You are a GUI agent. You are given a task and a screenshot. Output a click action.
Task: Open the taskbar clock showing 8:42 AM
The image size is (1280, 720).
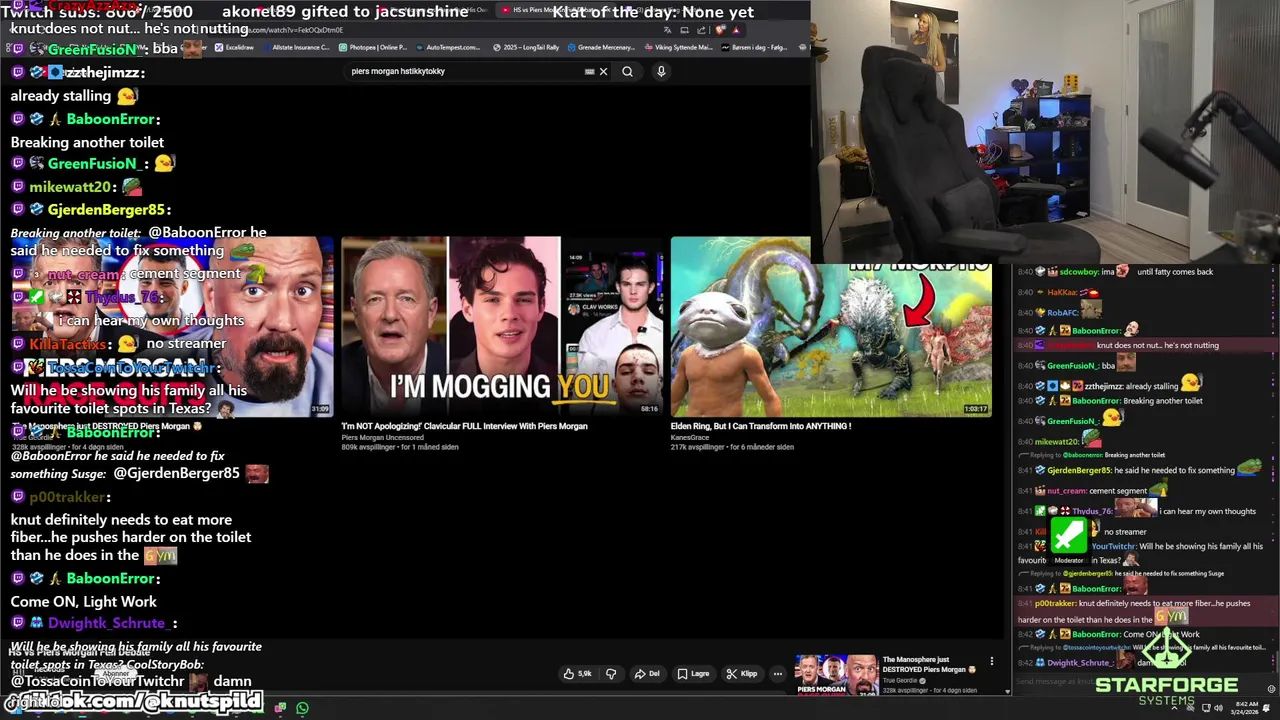(x=1247, y=708)
